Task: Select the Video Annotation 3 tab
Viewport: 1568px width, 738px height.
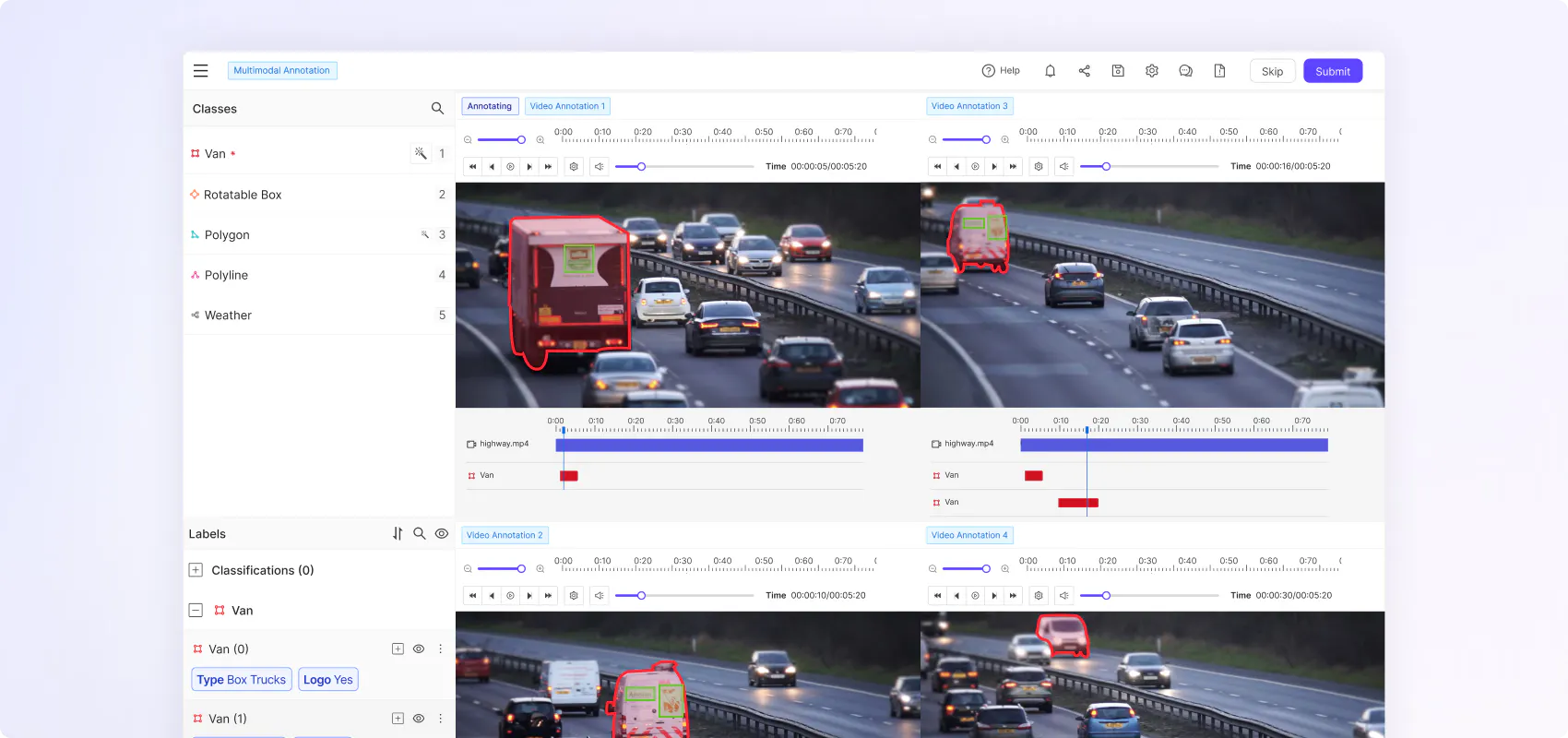Action: click(969, 106)
